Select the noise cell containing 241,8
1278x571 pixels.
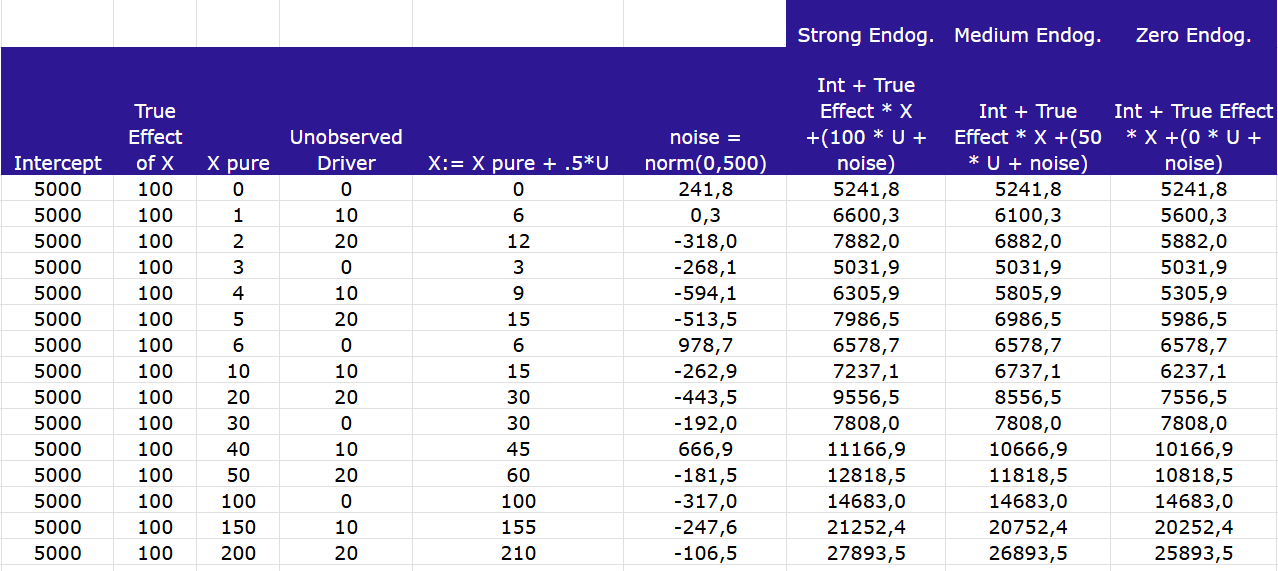705,189
